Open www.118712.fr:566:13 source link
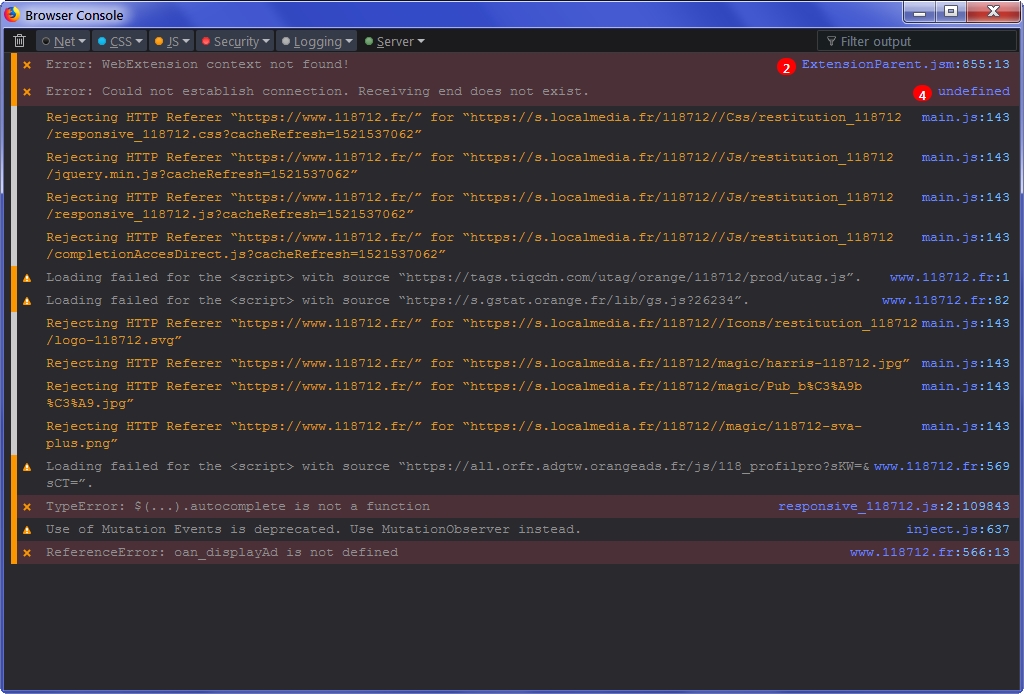This screenshot has height=694, width=1024. point(929,552)
